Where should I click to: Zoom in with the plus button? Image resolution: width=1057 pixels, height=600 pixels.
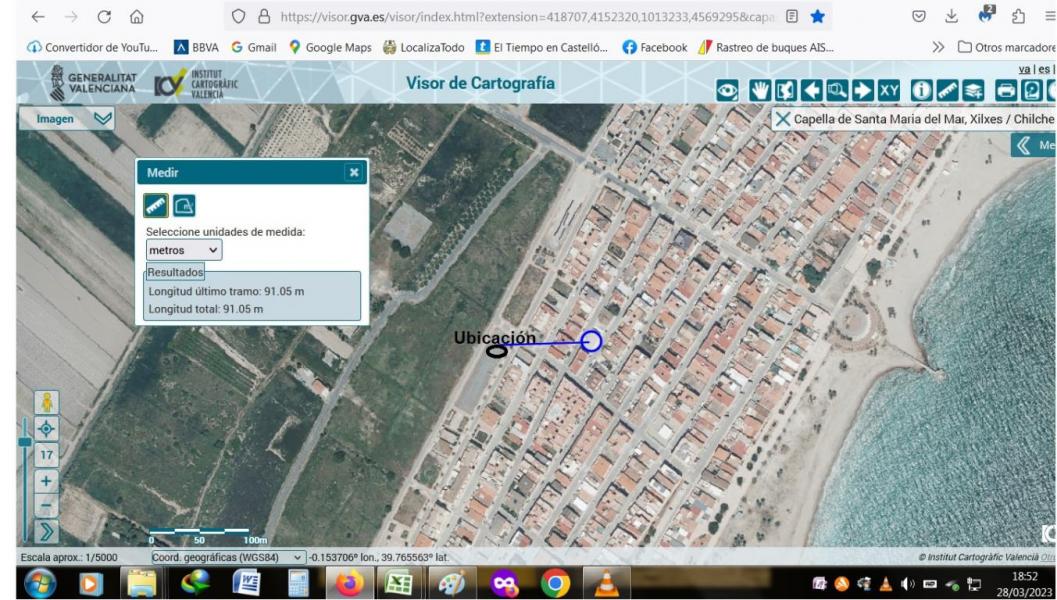(x=46, y=480)
